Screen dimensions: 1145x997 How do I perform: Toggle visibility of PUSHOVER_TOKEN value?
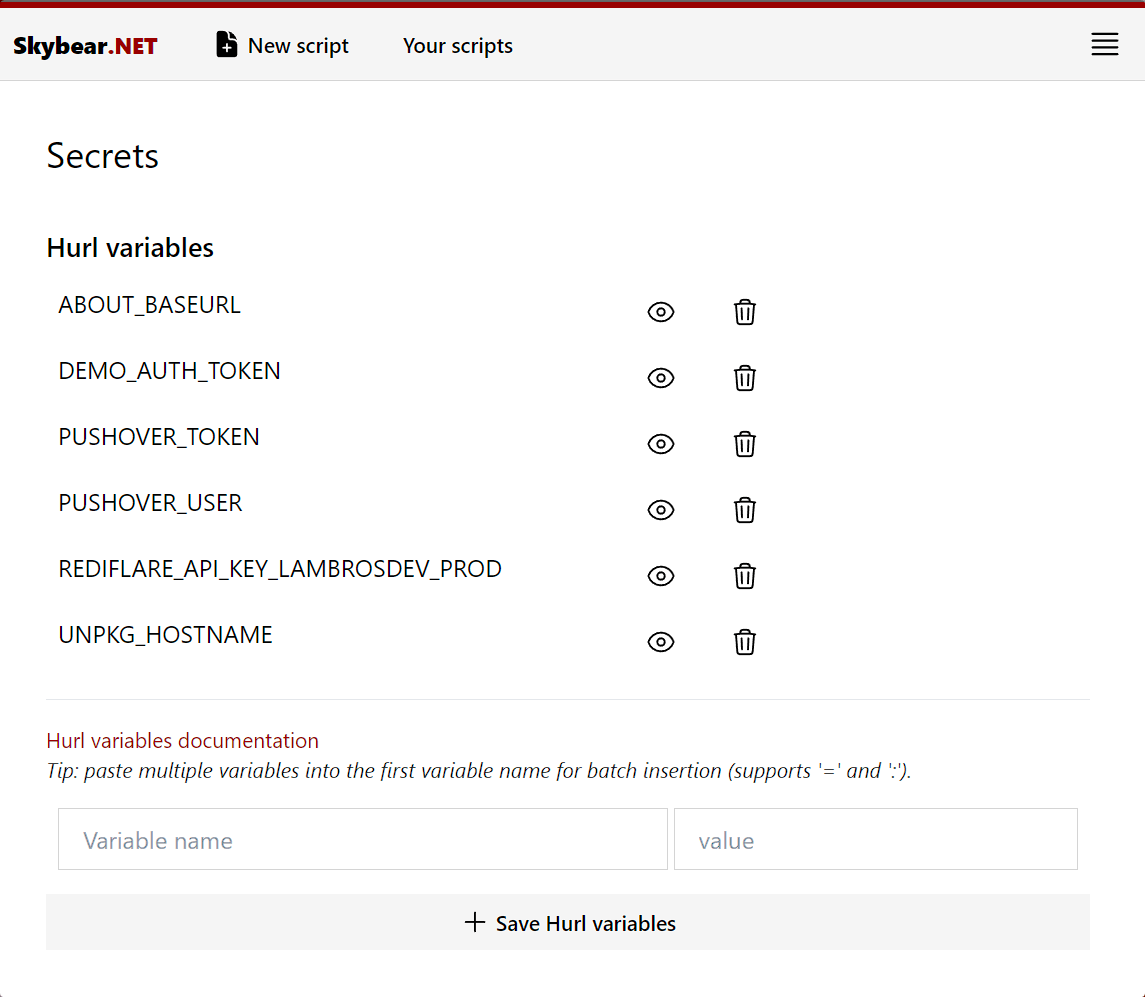(x=661, y=444)
